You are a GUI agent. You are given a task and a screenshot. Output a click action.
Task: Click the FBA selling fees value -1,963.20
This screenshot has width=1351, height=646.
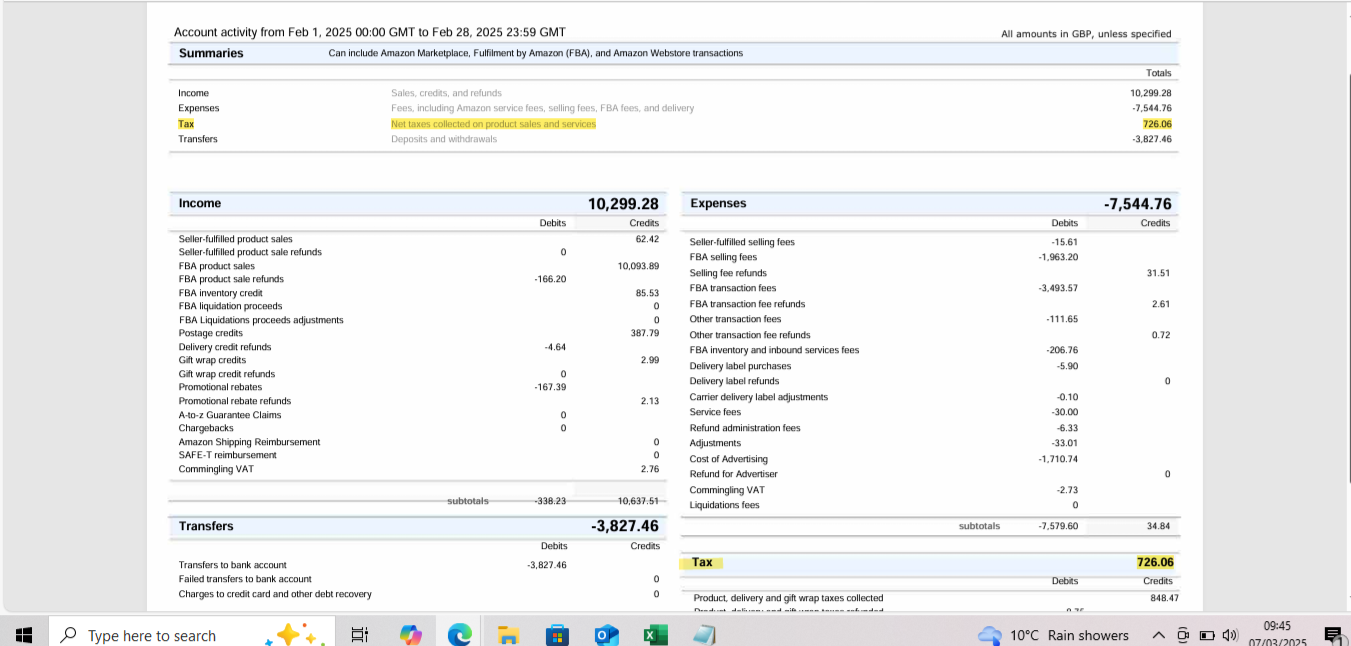pyautogui.click(x=1058, y=257)
